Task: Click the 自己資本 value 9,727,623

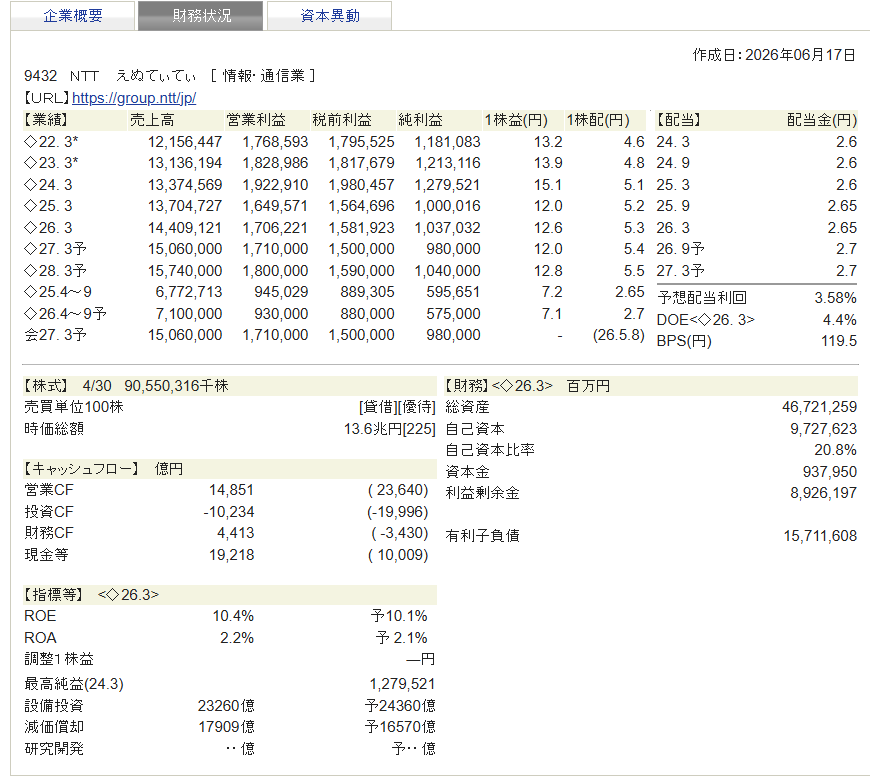Action: tap(823, 429)
